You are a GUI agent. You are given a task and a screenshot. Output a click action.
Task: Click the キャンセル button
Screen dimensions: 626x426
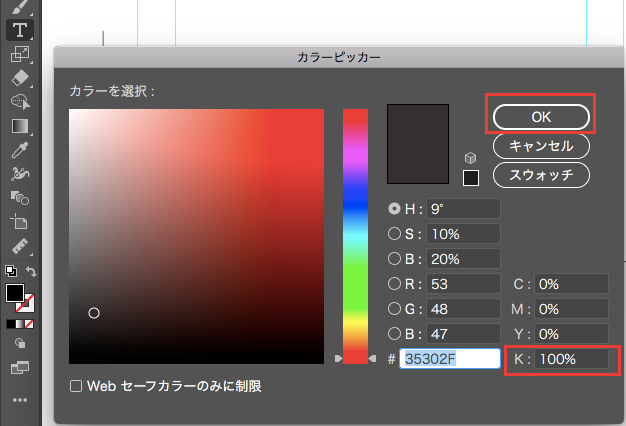point(541,146)
